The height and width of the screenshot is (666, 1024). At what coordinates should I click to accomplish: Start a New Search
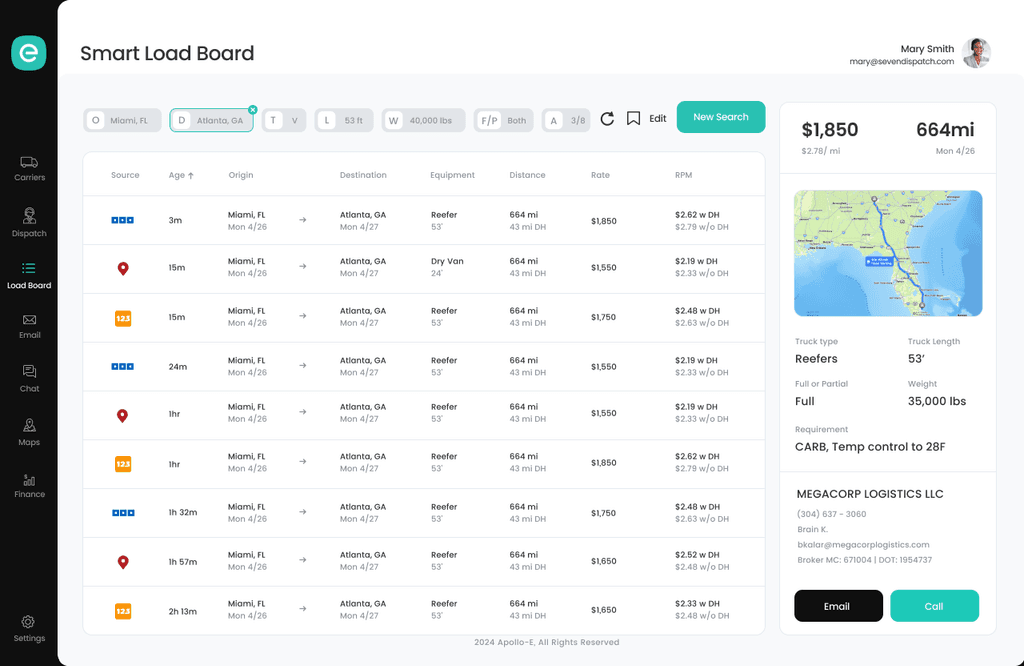click(721, 117)
